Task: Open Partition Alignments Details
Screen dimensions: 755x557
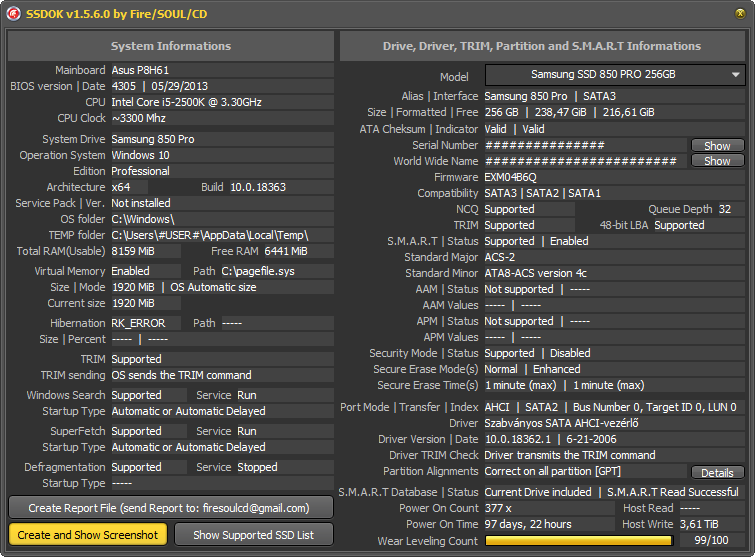Action: [x=717, y=473]
